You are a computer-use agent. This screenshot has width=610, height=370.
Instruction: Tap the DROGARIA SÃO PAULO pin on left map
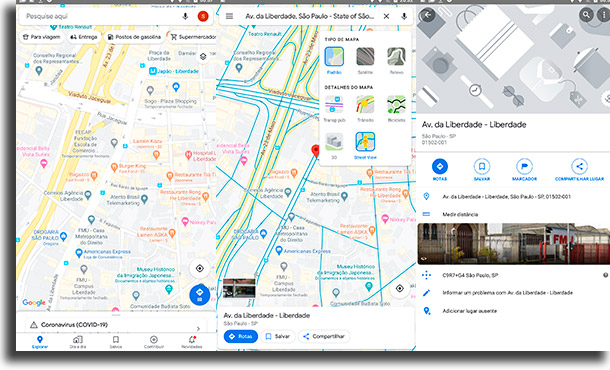coord(63,236)
